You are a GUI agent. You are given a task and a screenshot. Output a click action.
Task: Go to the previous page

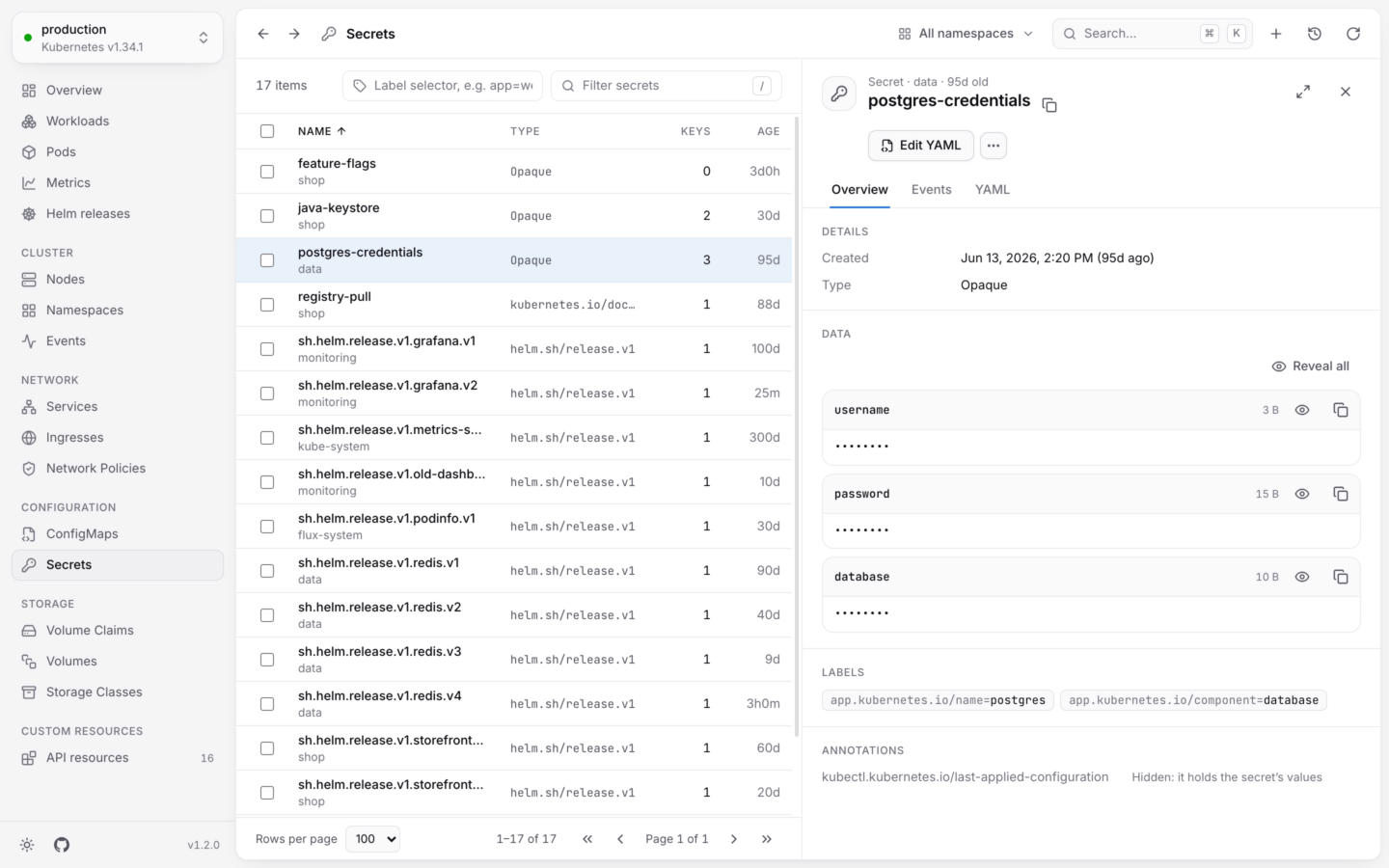click(x=620, y=839)
